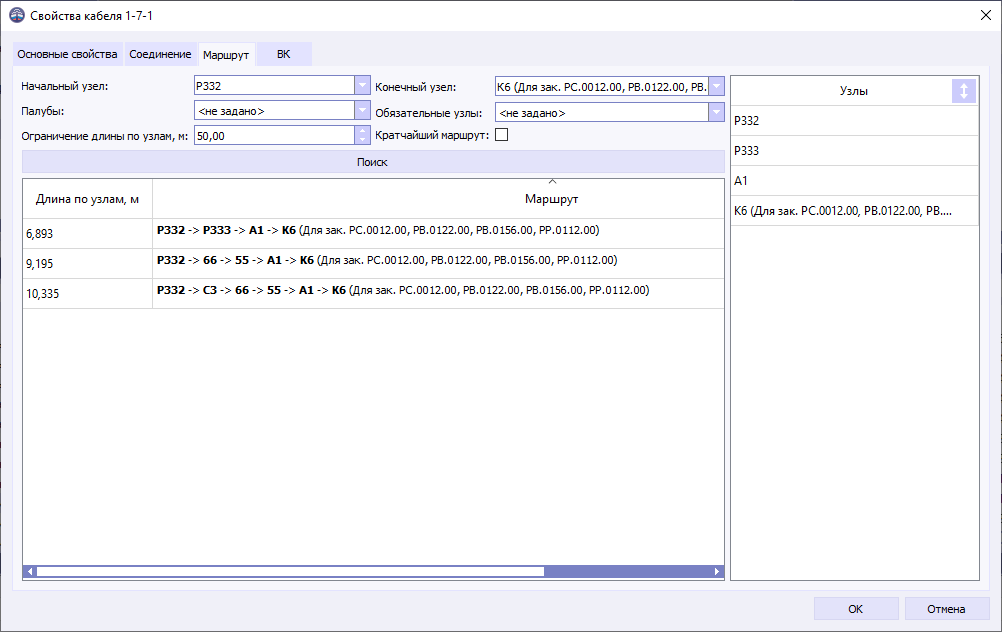Open the ВК tab
This screenshot has height=632, width=1002.
(x=283, y=55)
